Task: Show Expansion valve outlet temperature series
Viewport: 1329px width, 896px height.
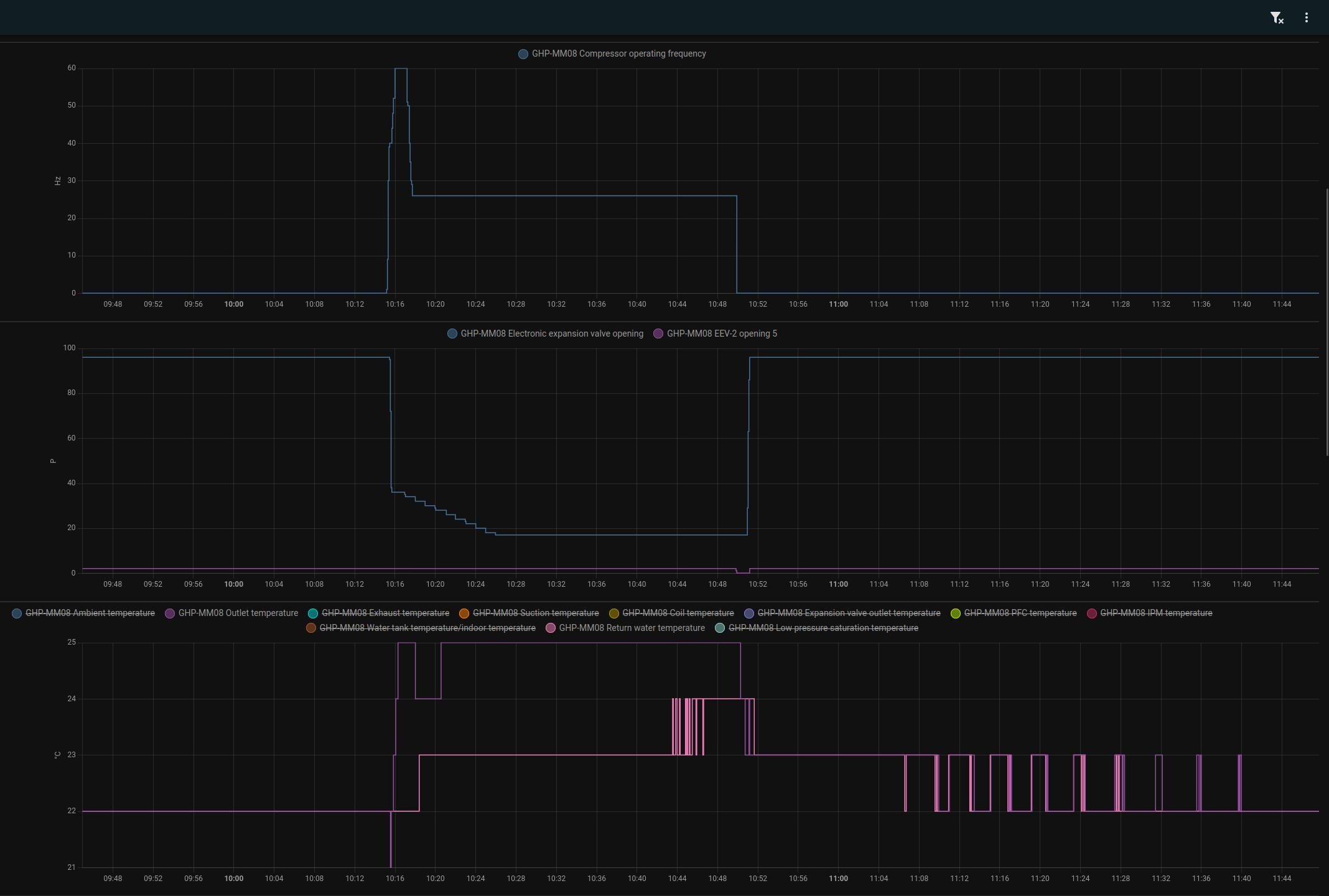Action: (848, 614)
